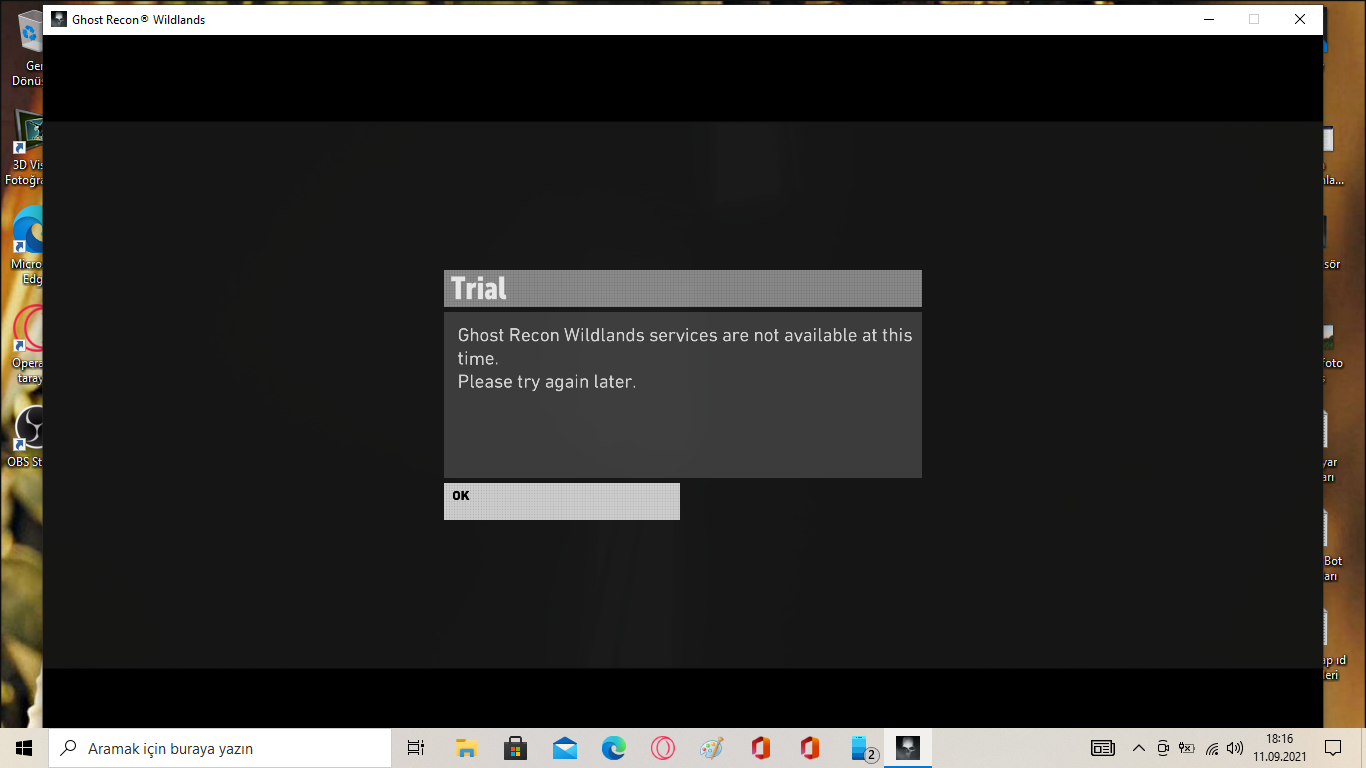Select the Ghost Recon Wildlands taskbar button
Image resolution: width=1366 pixels, height=768 pixels.
coord(908,748)
